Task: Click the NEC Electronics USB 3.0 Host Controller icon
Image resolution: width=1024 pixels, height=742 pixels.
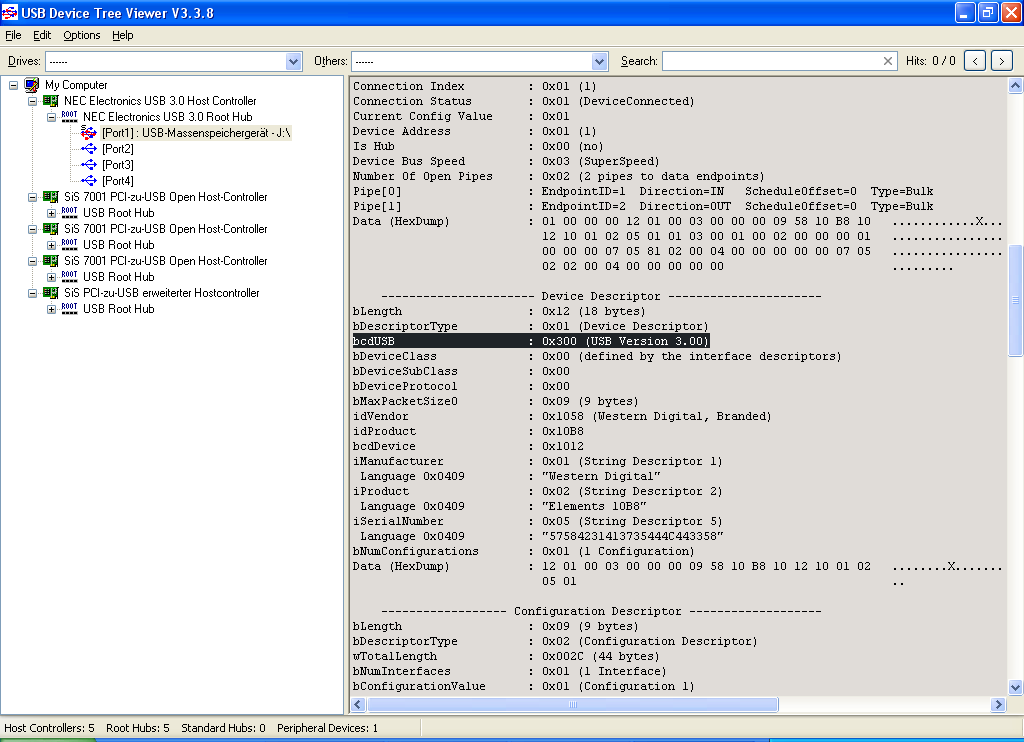Action: click(50, 101)
